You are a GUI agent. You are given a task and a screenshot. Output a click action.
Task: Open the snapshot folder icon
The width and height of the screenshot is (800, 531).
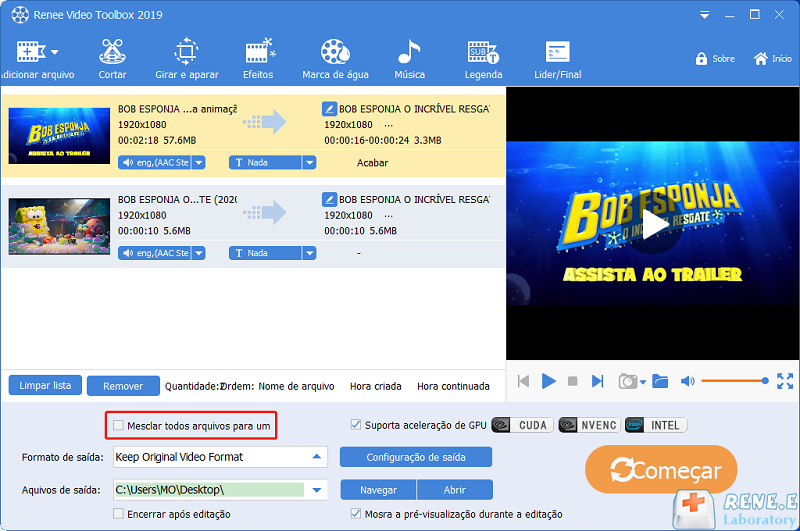[x=660, y=381]
